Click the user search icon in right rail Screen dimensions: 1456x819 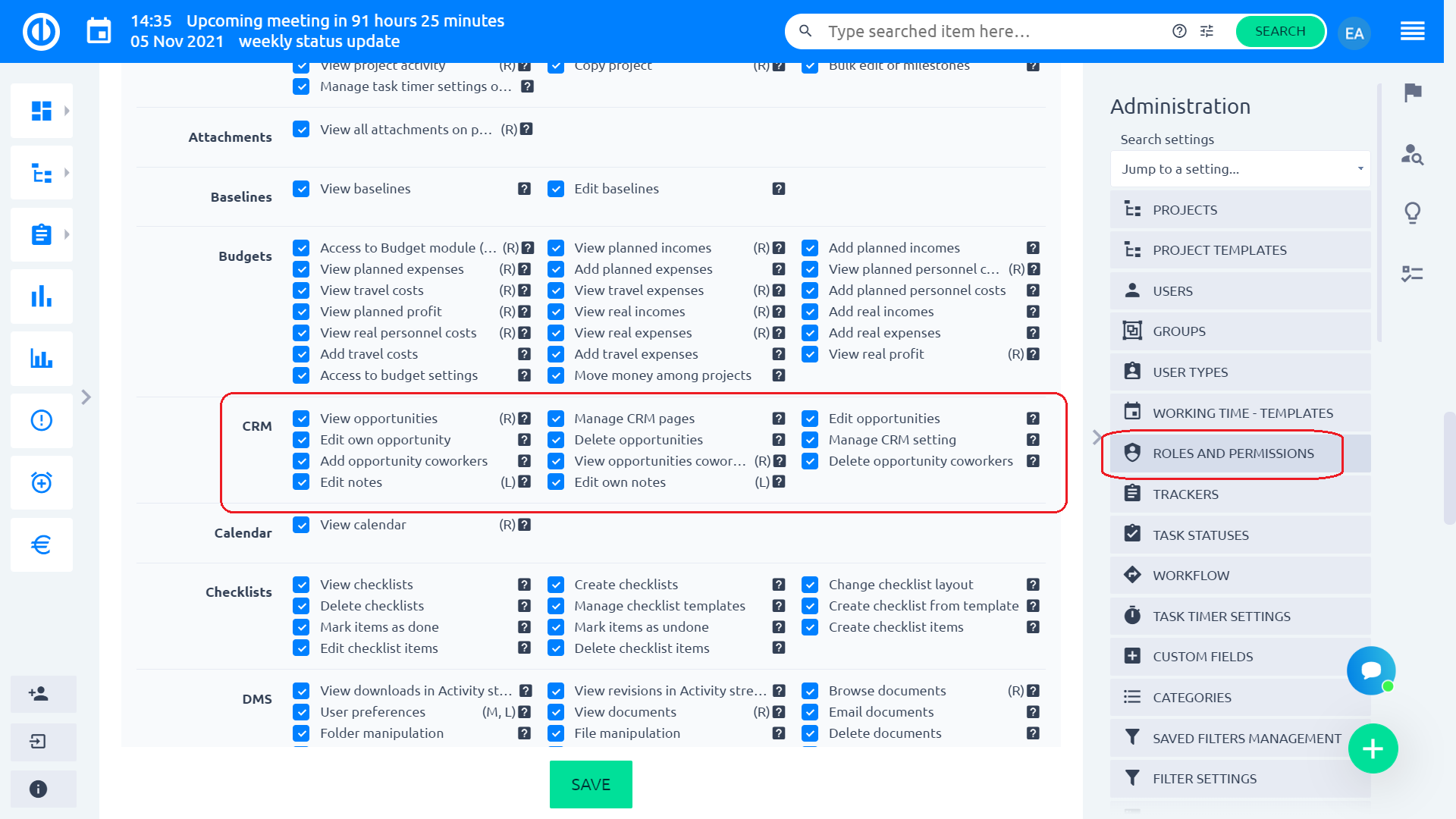click(x=1412, y=154)
